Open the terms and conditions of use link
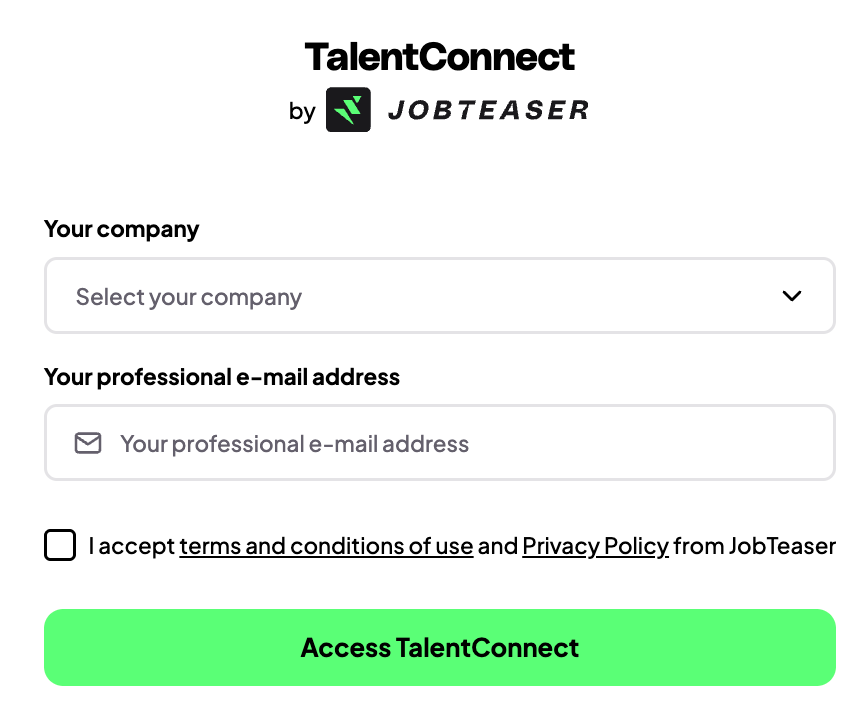 point(326,546)
